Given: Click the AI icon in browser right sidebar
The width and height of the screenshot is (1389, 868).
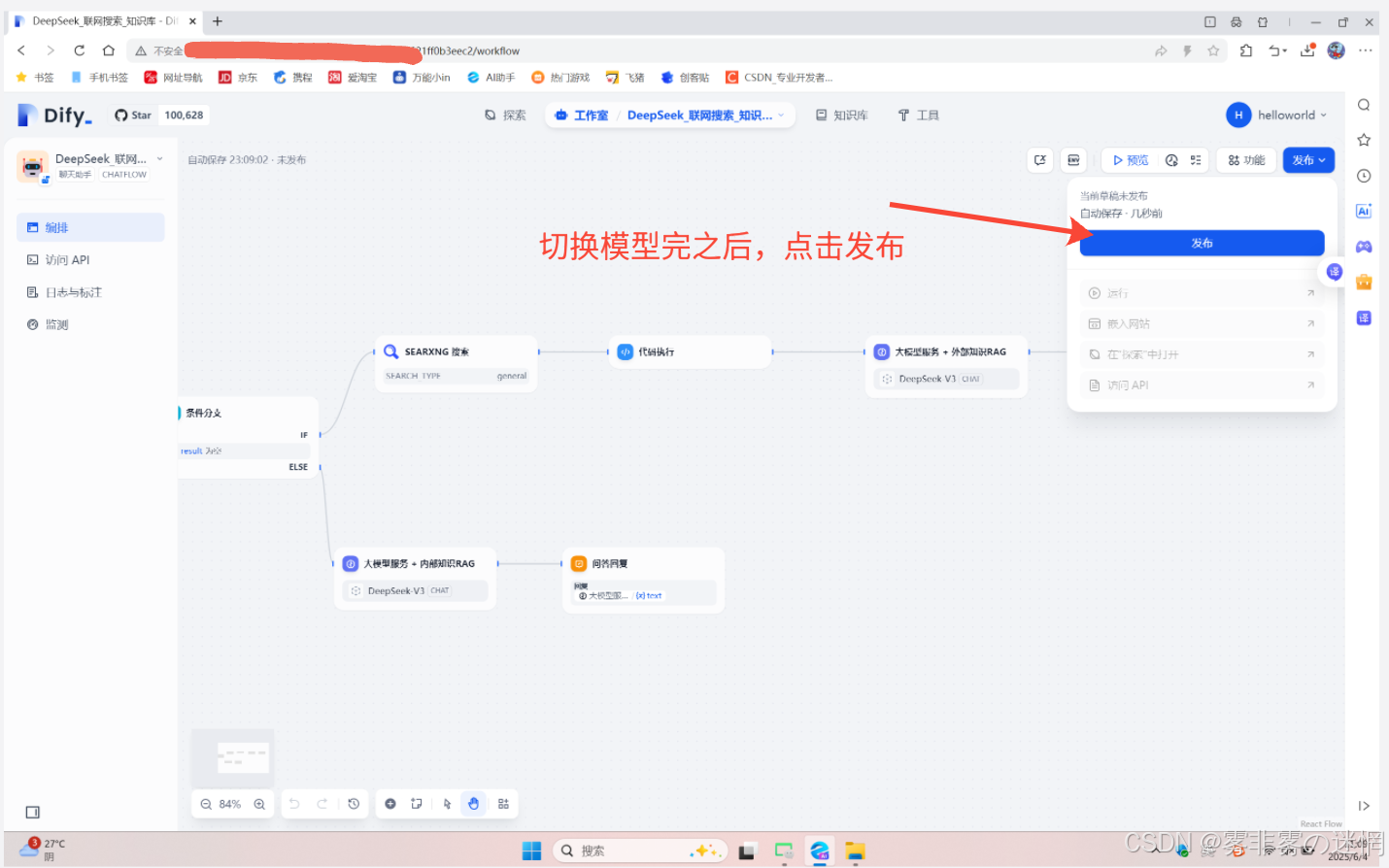Looking at the screenshot, I should pos(1364,211).
